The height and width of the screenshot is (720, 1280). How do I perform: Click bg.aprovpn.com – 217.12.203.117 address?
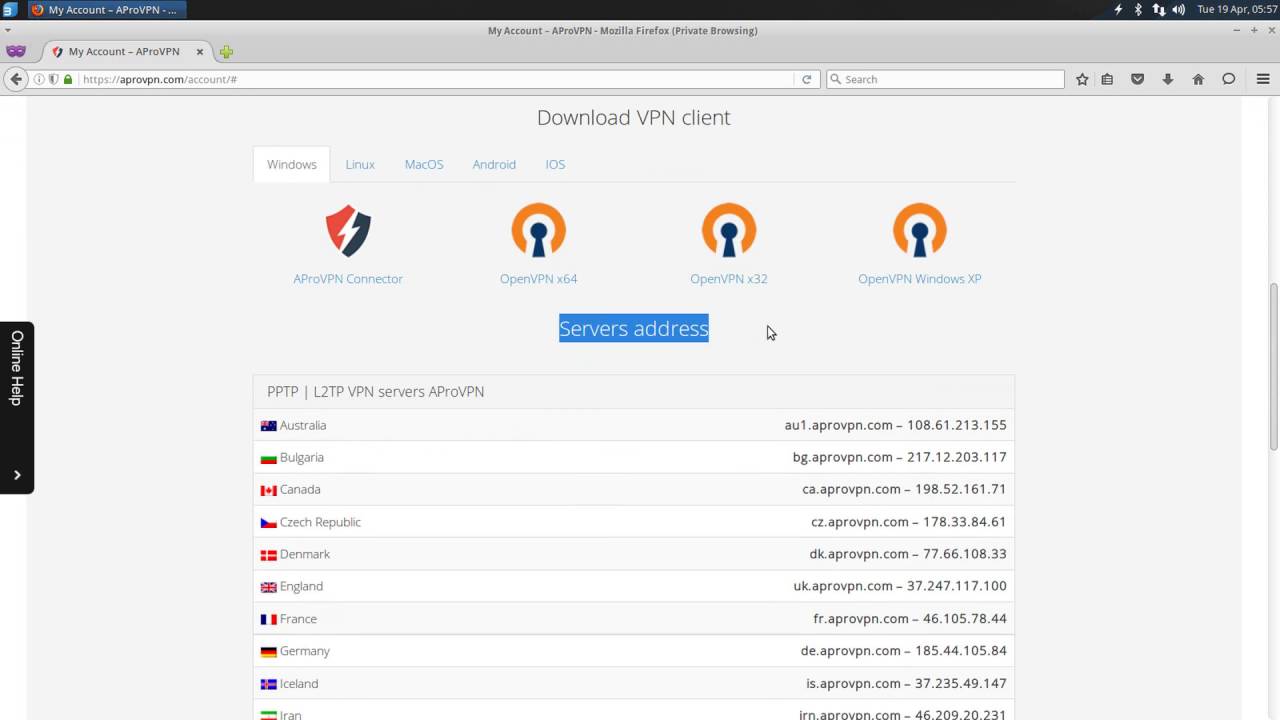[x=900, y=457]
